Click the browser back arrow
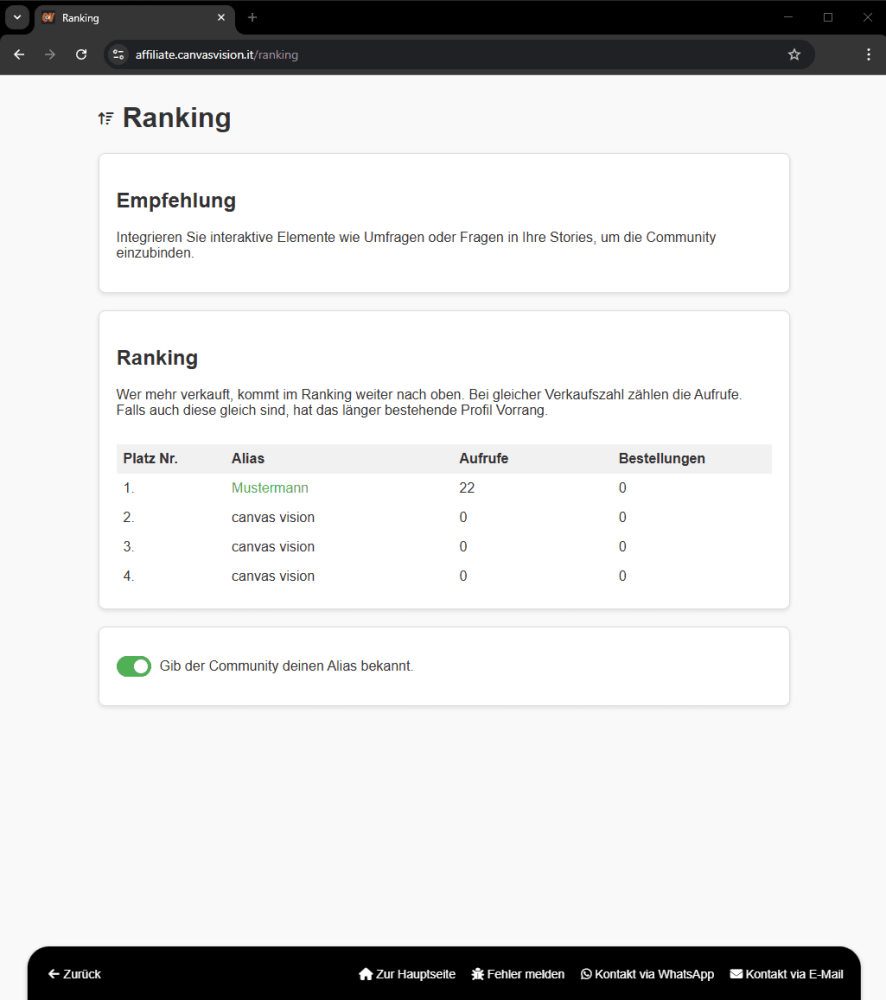 (x=19, y=55)
